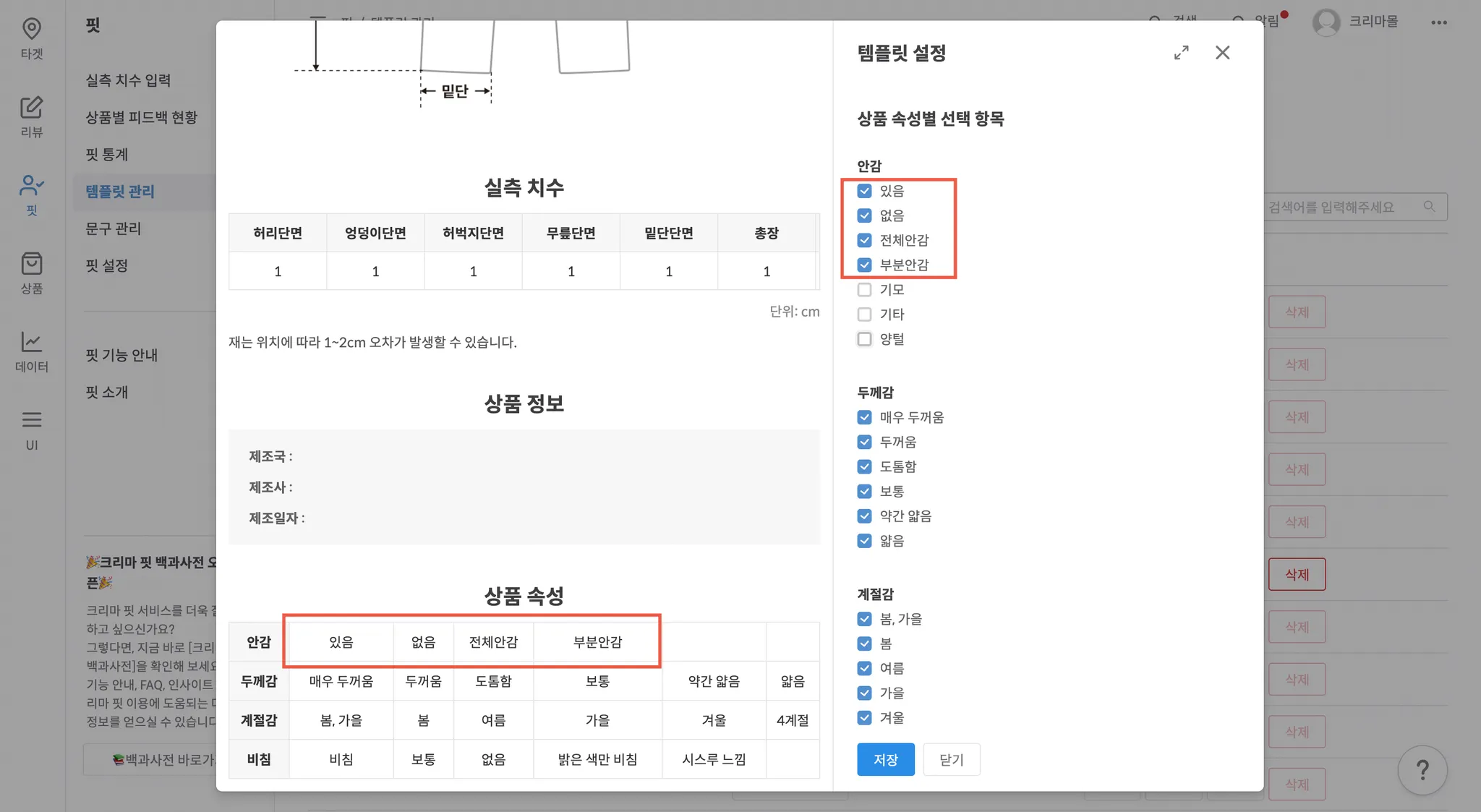Close the 템플릿 설정 dialog
The width and height of the screenshot is (1481, 812).
[x=1222, y=53]
